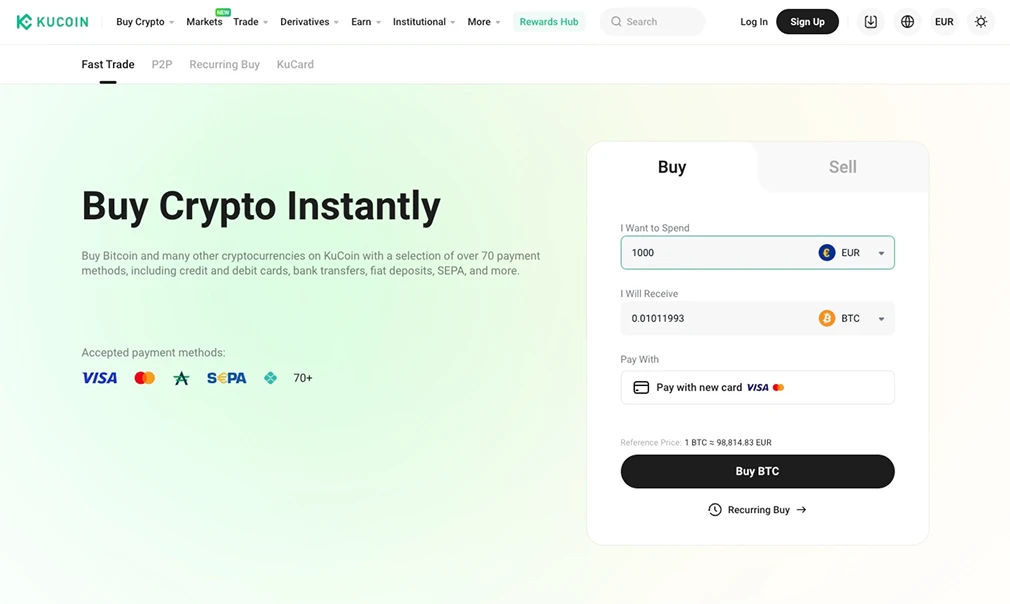
Task: Expand the BTC crypto selector dropdown
Action: tap(881, 318)
